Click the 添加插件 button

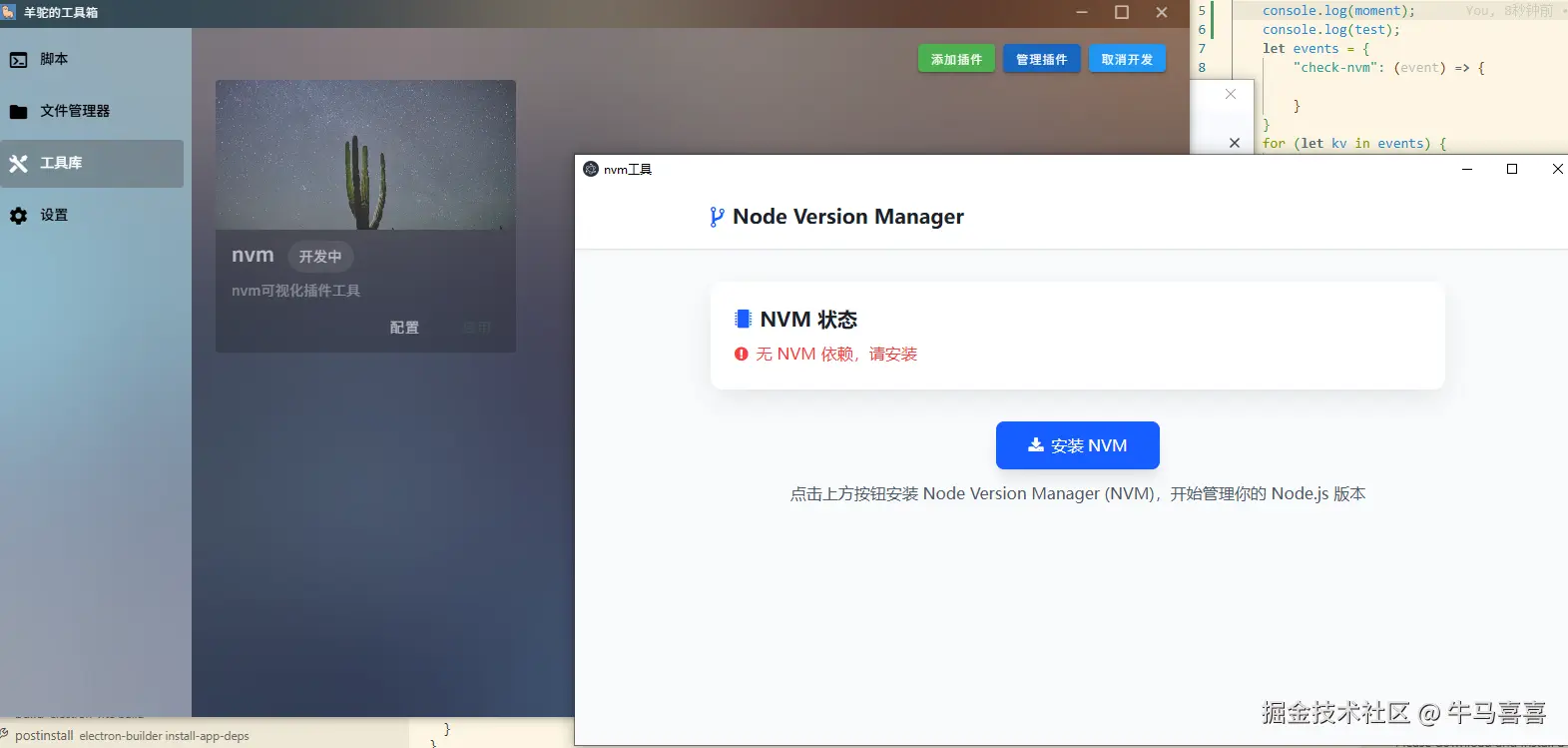(x=956, y=59)
